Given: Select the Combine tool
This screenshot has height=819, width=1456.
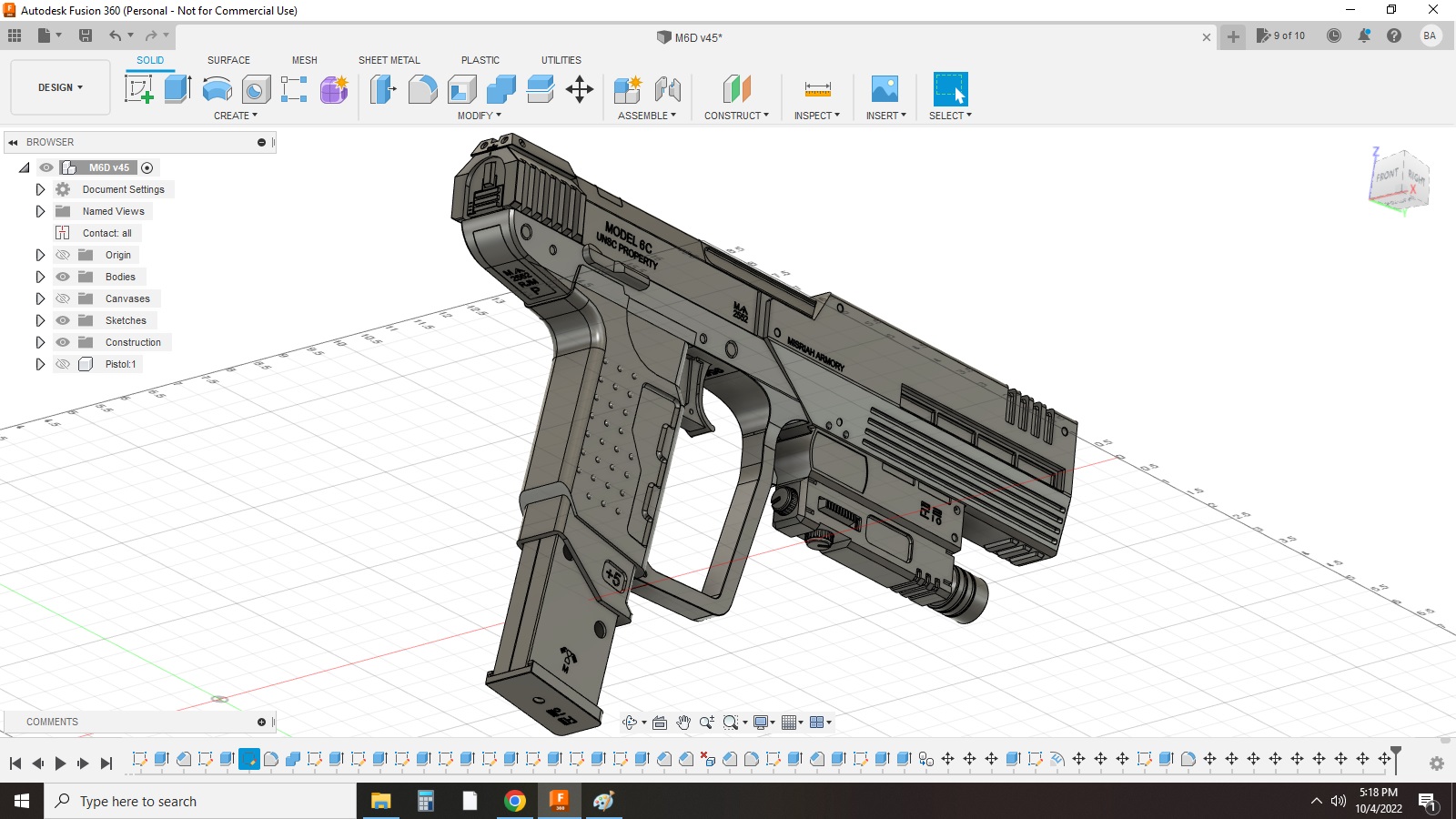Looking at the screenshot, I should click(x=501, y=89).
